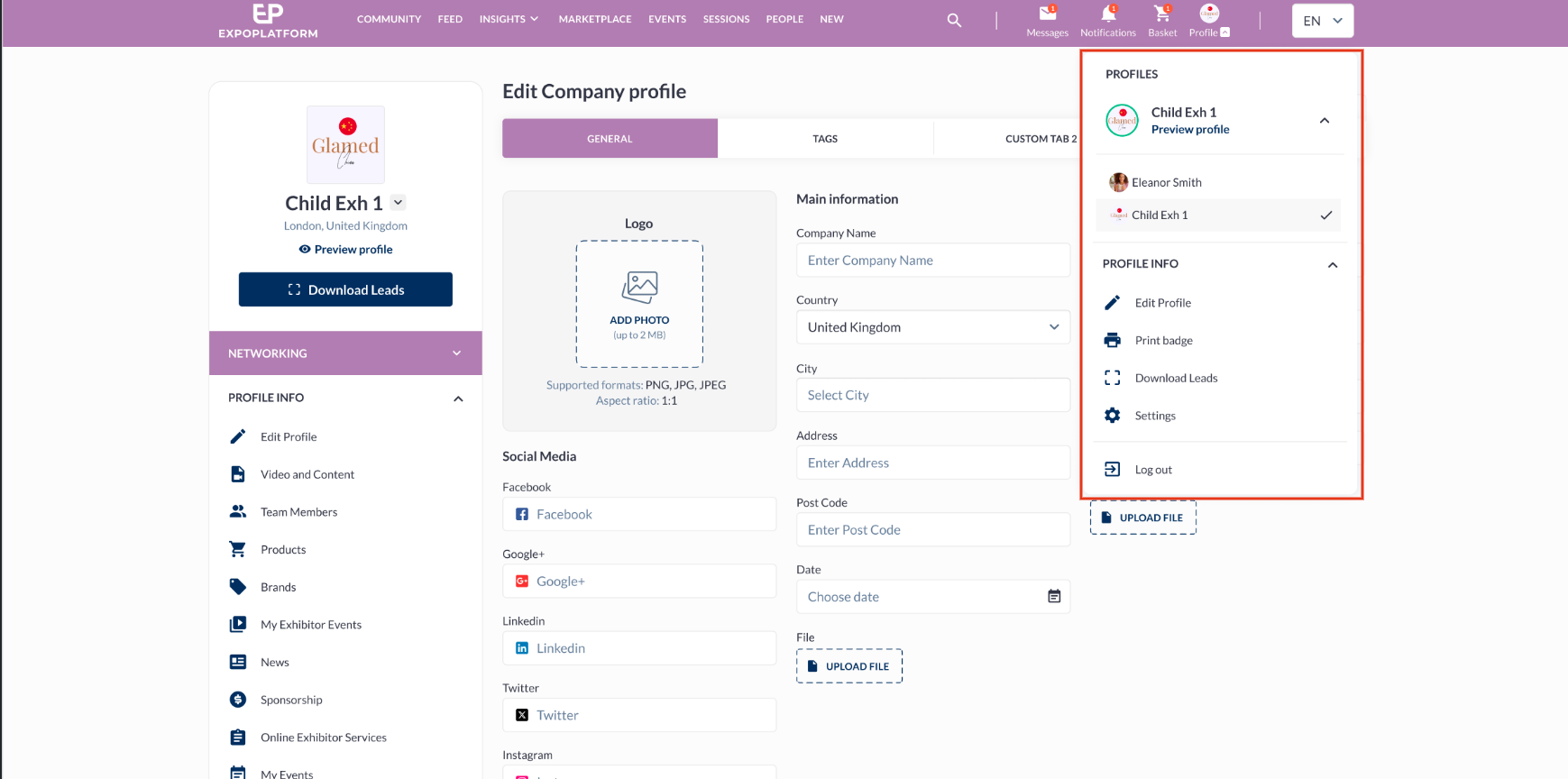Screen dimensions: 1568x779
Task: Click the Settings gear icon in dropdown
Action: (x=1113, y=416)
